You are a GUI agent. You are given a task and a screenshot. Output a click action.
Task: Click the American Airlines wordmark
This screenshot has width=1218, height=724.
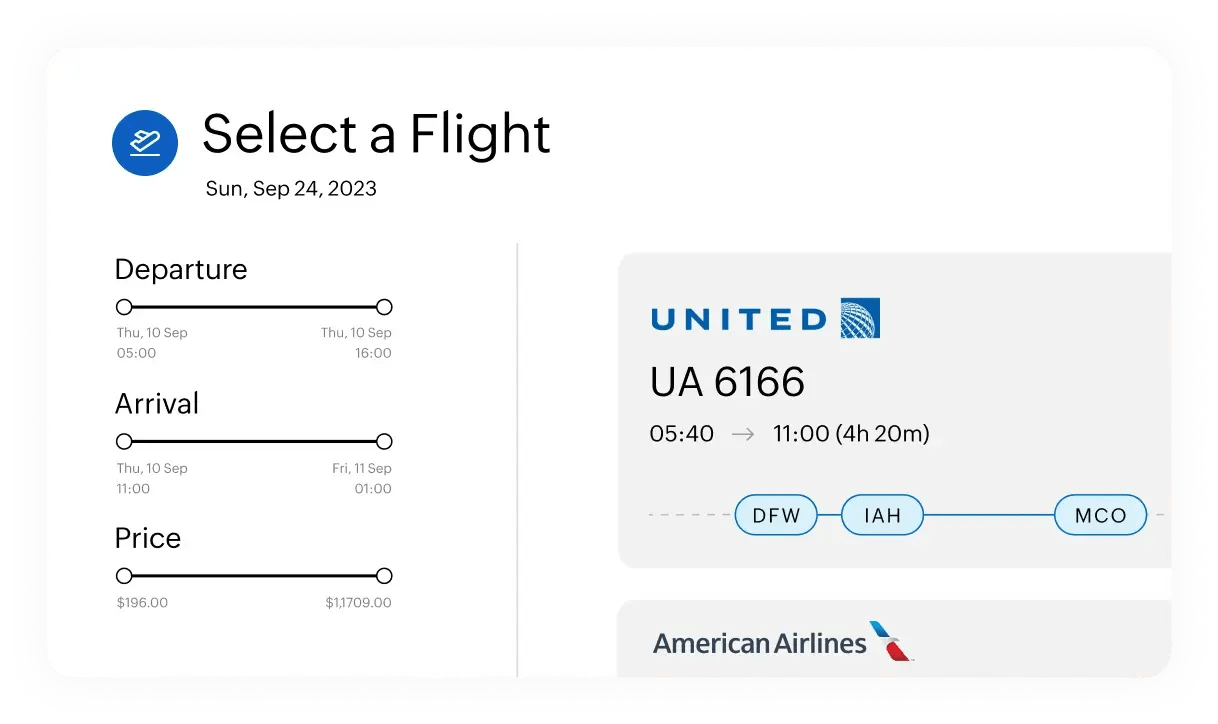(x=760, y=642)
